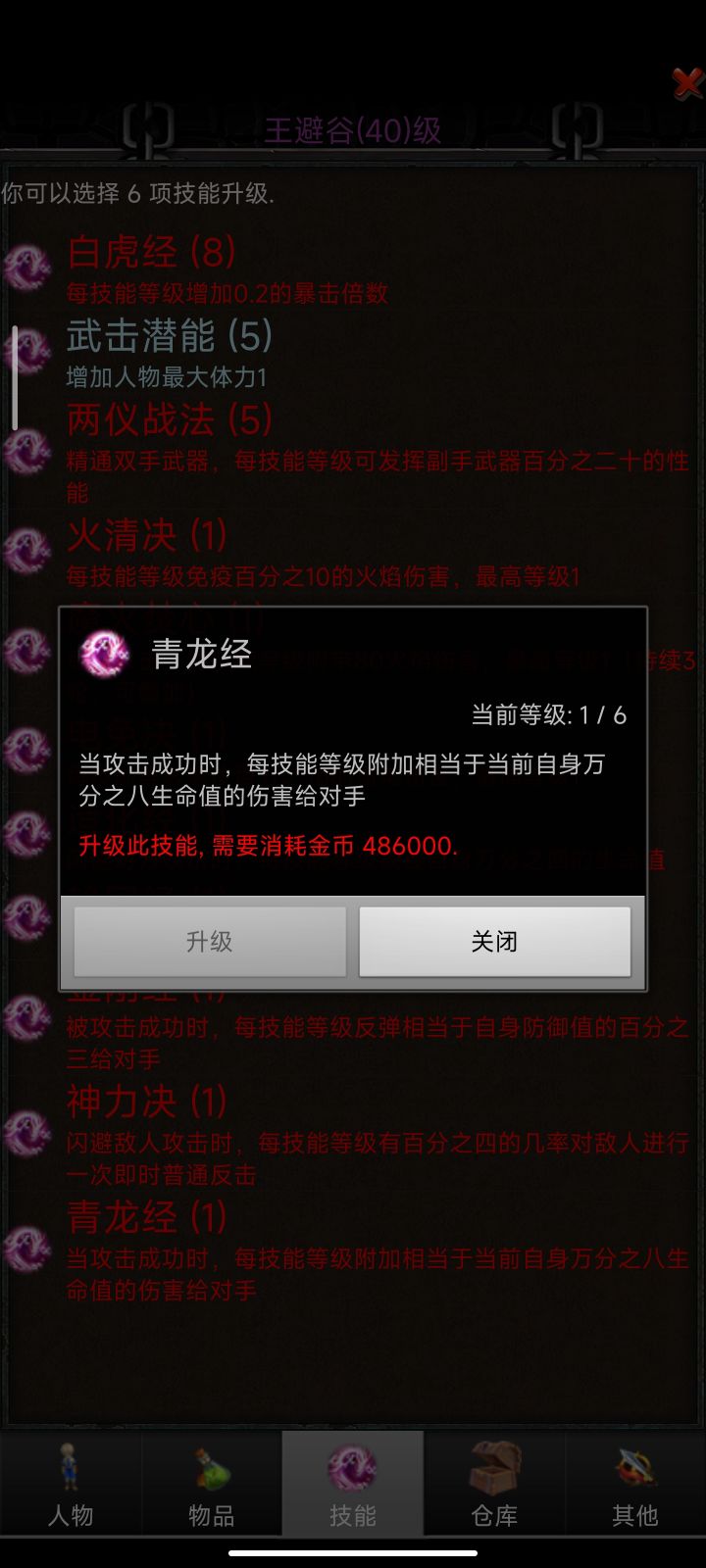Screen dimensions: 706x1568
Task: Select the 白虎经 (8) skill entry
Action: coord(353,269)
